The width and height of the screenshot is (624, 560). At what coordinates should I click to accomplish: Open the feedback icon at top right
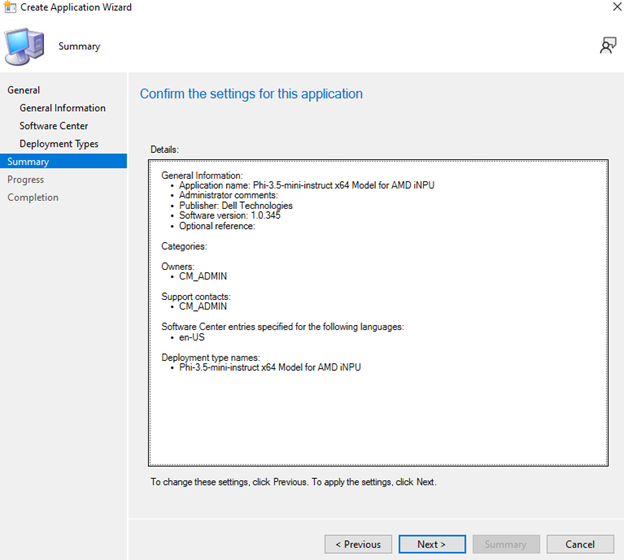tap(607, 45)
